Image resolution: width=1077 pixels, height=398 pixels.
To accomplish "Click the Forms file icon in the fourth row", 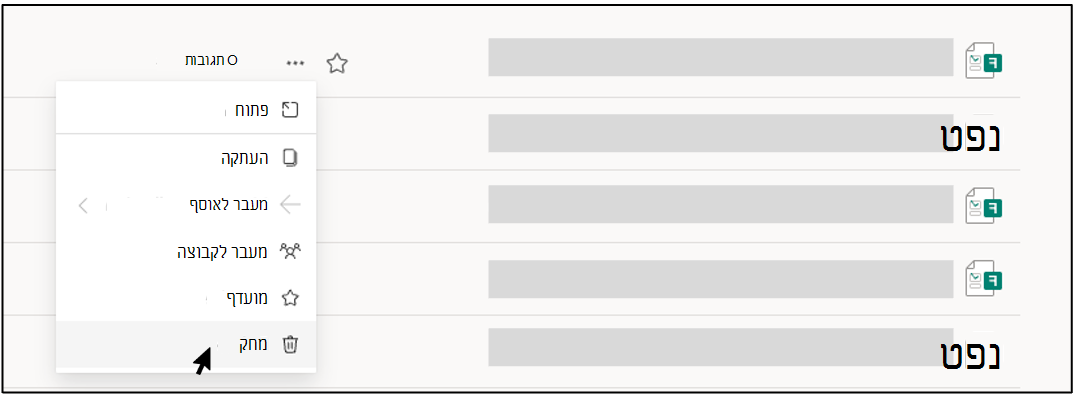I will point(984,278).
